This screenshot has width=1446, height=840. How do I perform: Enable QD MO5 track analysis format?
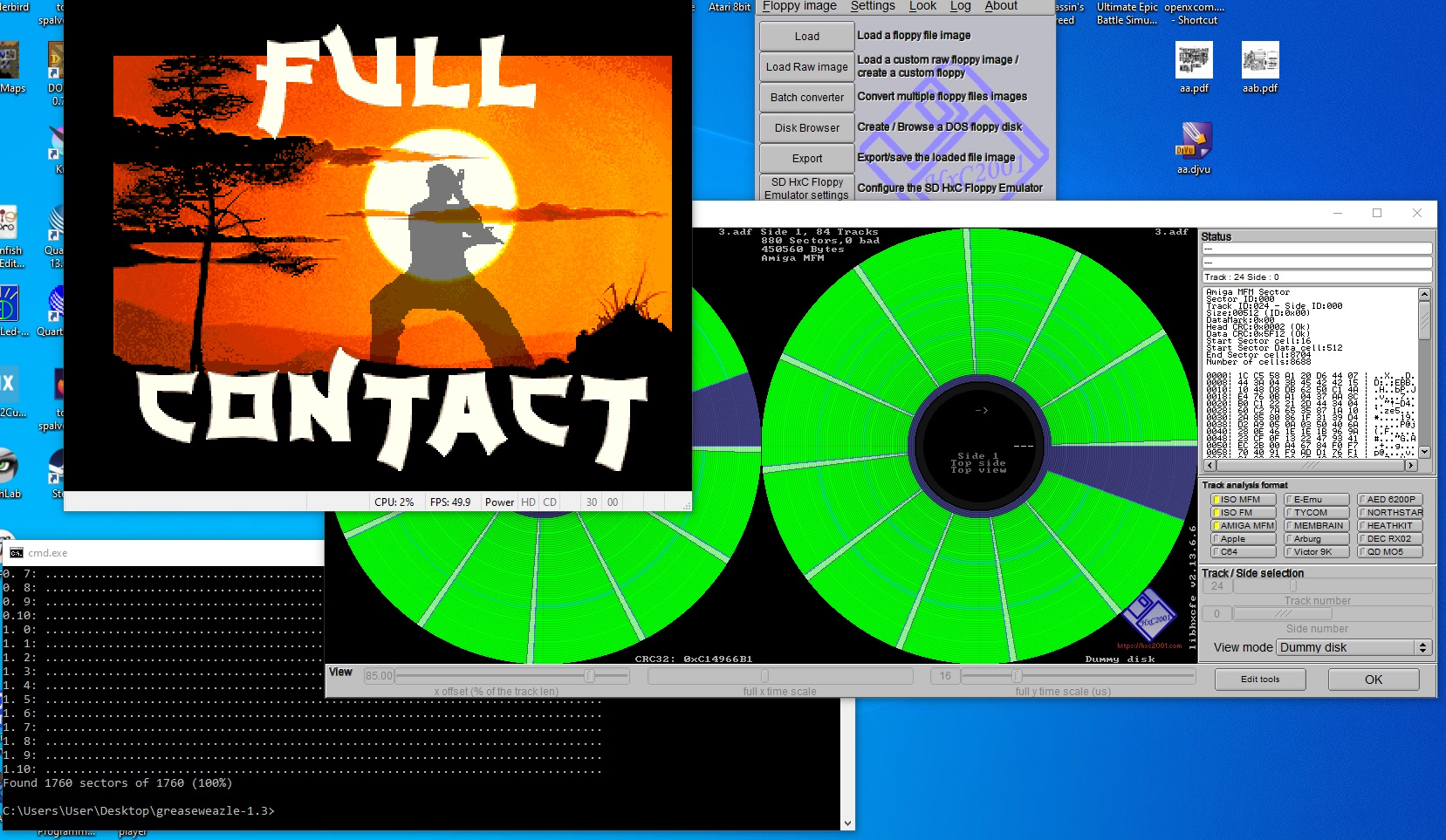[1390, 552]
